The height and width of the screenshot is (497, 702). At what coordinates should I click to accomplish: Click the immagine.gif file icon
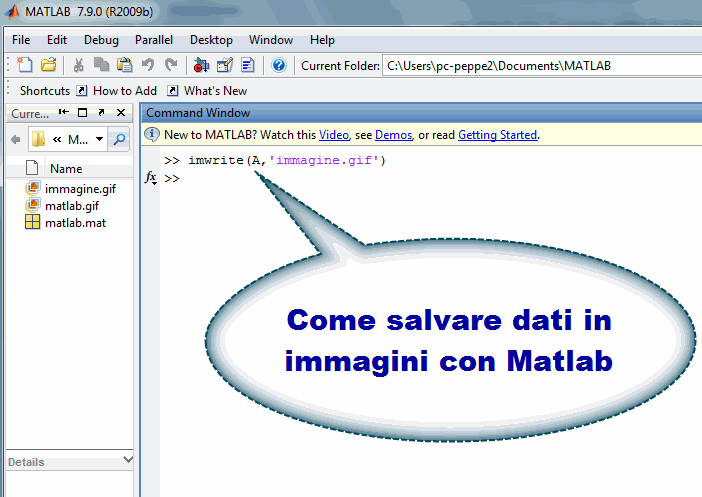pyautogui.click(x=32, y=188)
